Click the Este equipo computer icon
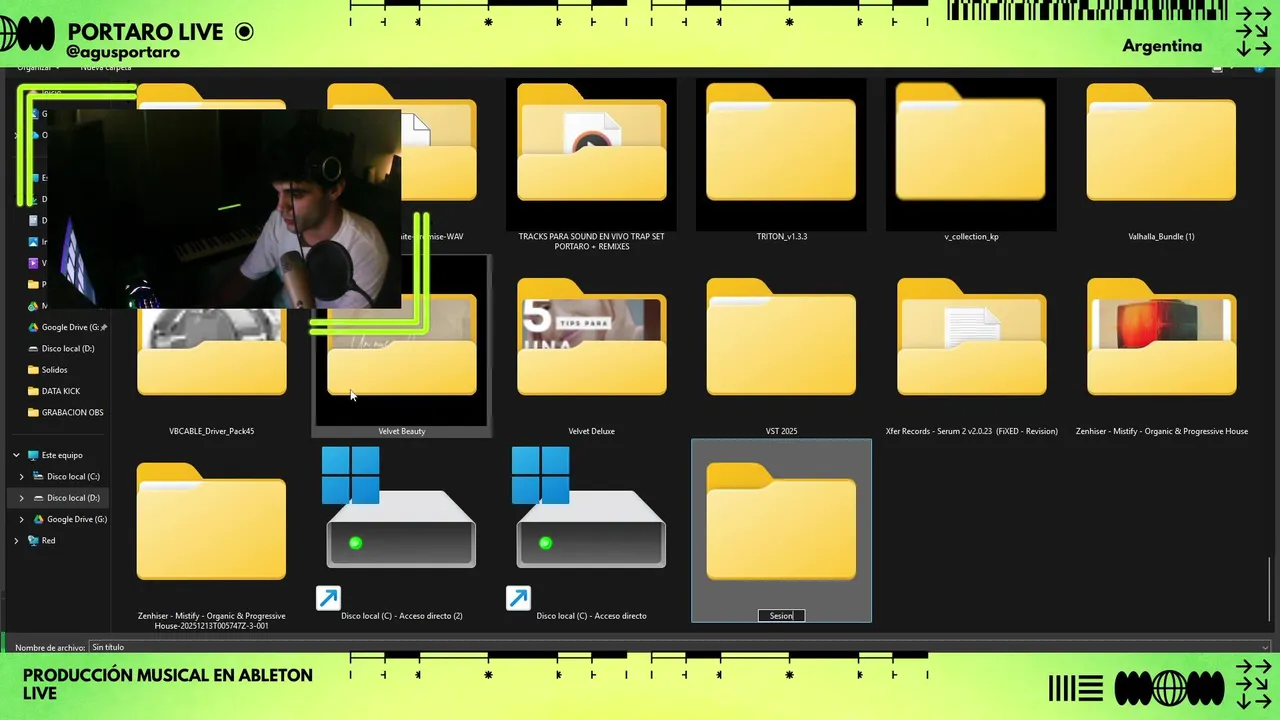The height and width of the screenshot is (720, 1280). (33, 455)
